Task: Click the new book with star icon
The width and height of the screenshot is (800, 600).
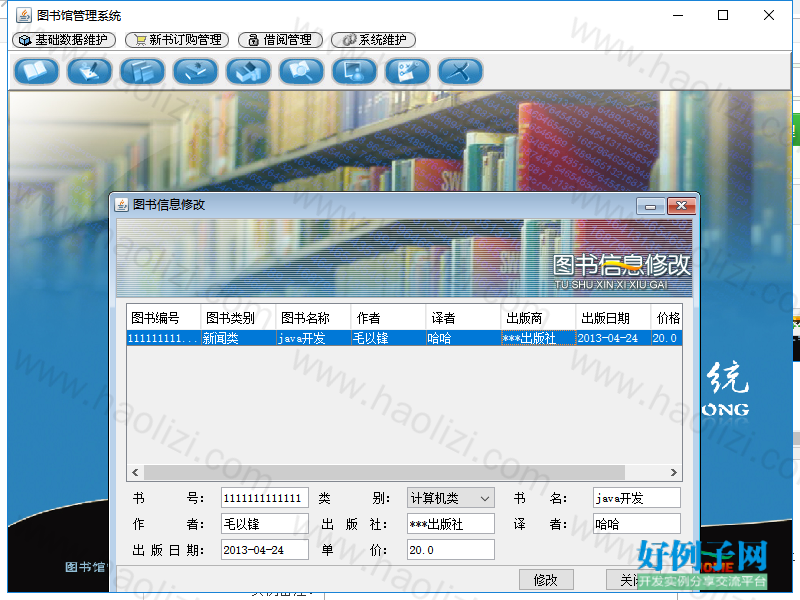Action: [x=195, y=71]
